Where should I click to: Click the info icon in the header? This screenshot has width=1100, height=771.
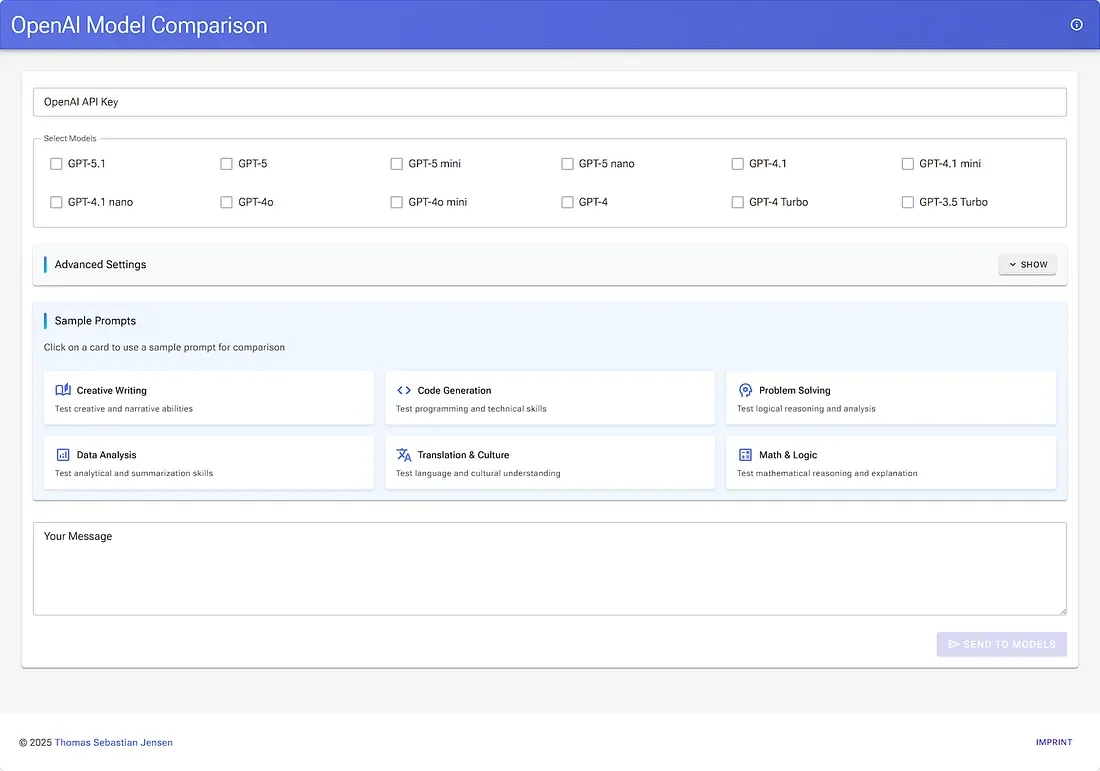tap(1076, 25)
